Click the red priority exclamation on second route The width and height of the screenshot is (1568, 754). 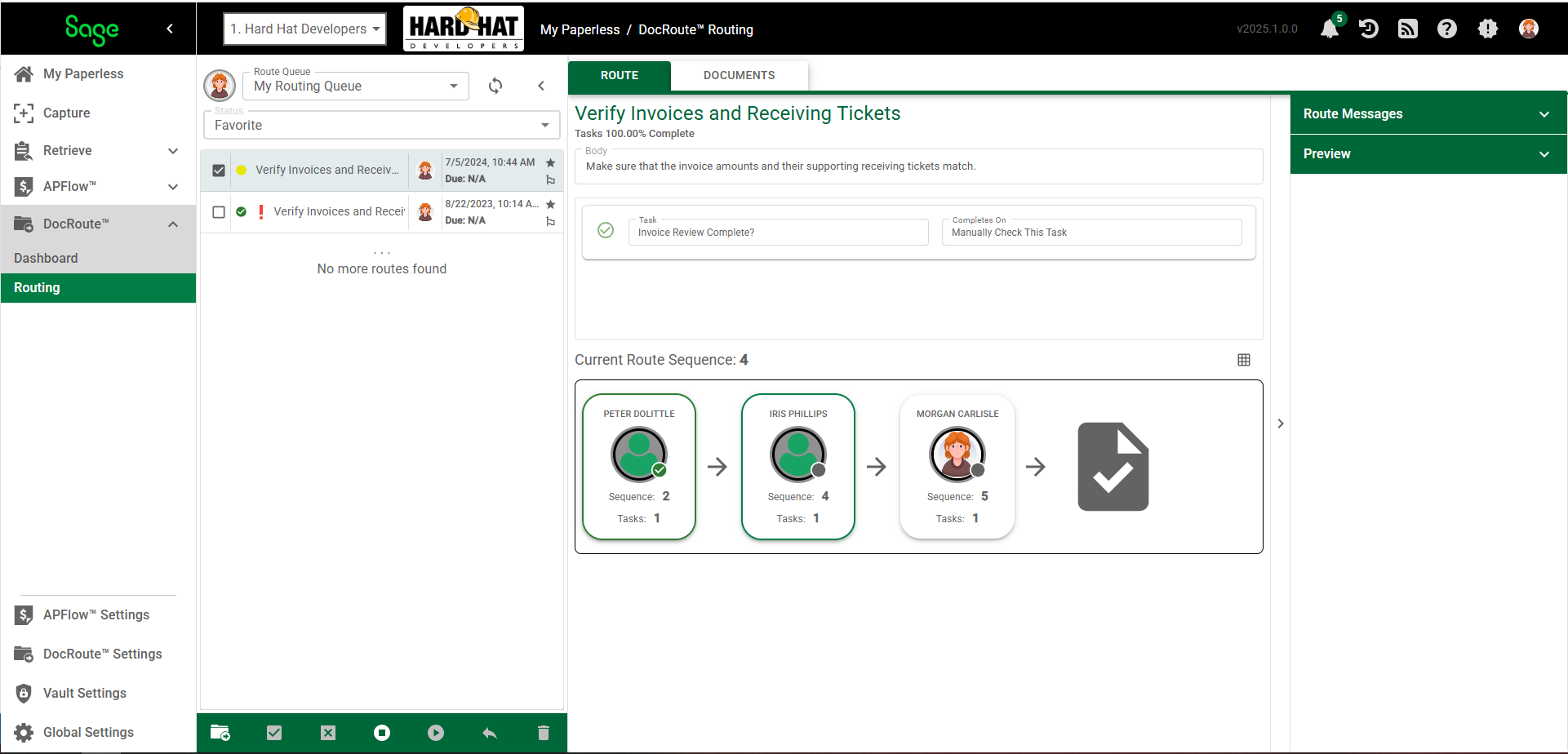pos(261,212)
